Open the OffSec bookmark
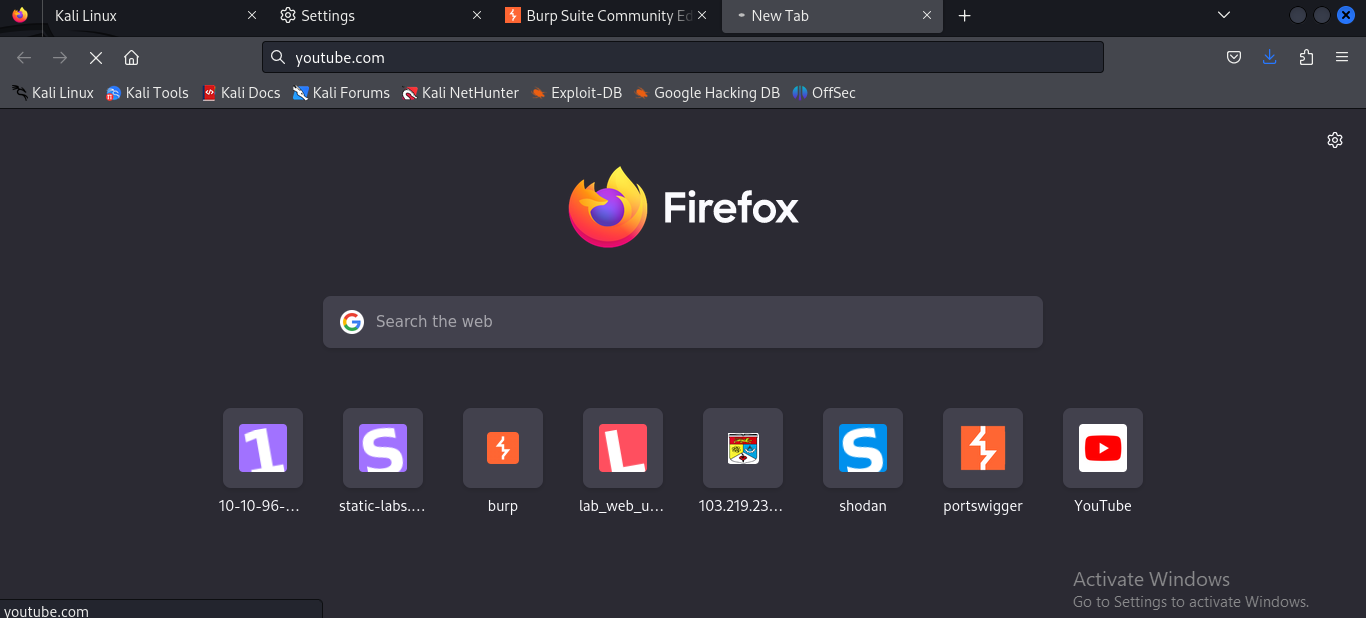Viewport: 1366px width, 618px height. tap(824, 93)
